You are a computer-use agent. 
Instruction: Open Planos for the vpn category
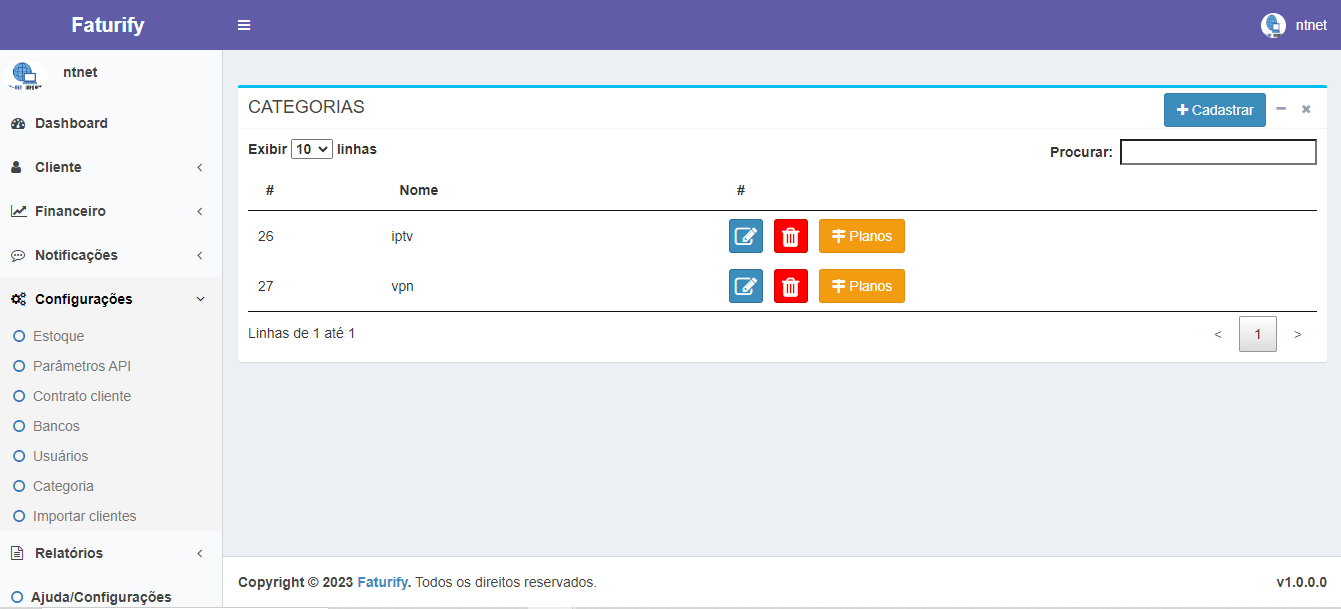coord(861,286)
